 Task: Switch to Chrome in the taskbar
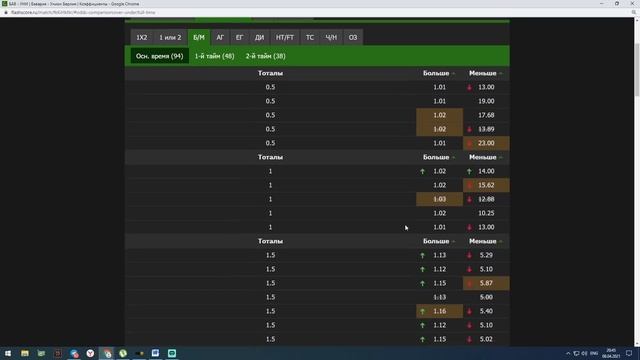[107, 353]
